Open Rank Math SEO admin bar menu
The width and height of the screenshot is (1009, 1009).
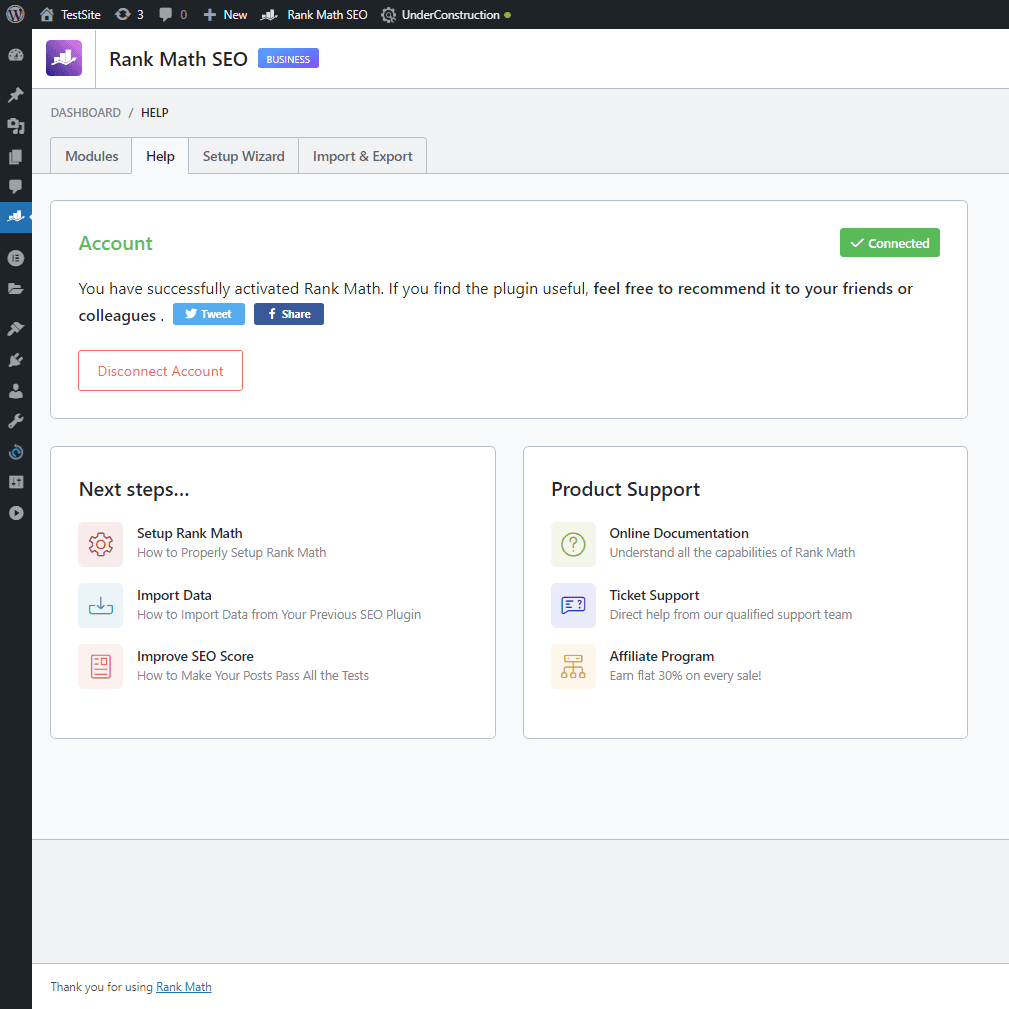coord(314,14)
